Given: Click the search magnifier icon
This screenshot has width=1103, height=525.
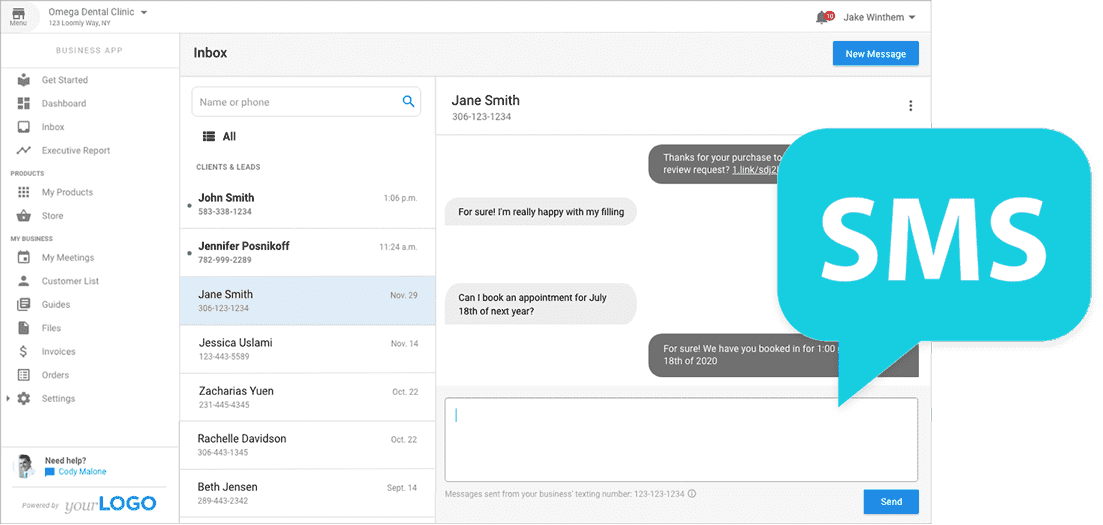Looking at the screenshot, I should click(408, 102).
